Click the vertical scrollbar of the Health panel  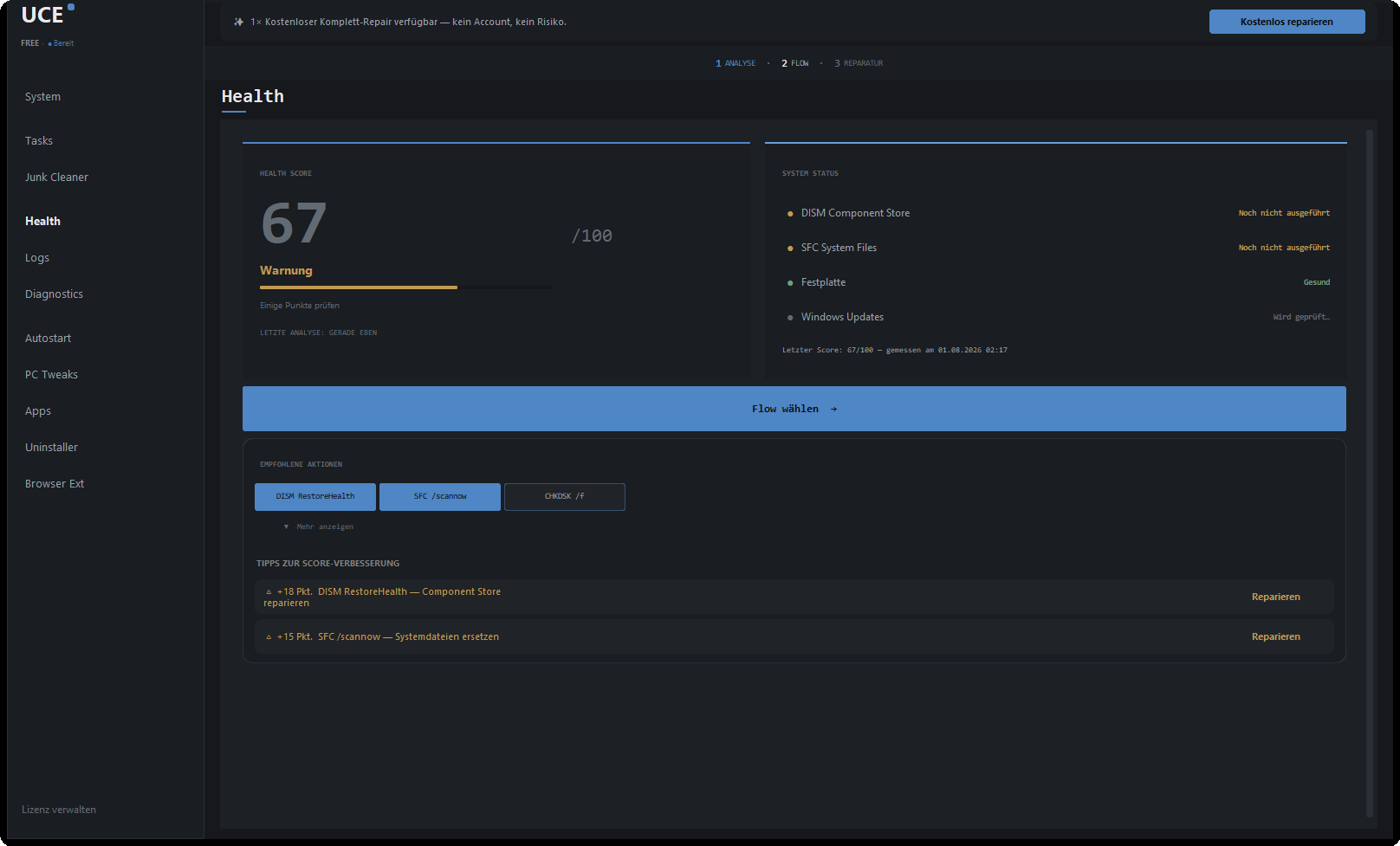point(1370,473)
